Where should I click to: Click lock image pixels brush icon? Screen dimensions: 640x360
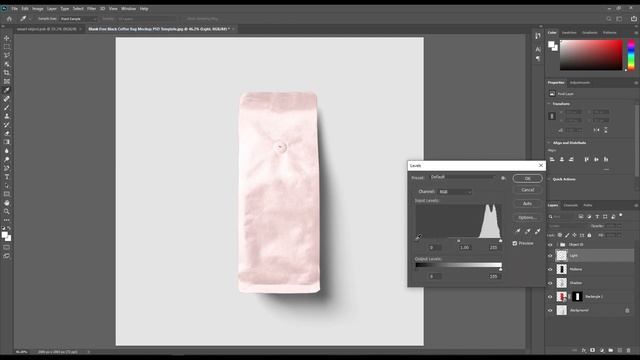click(567, 235)
